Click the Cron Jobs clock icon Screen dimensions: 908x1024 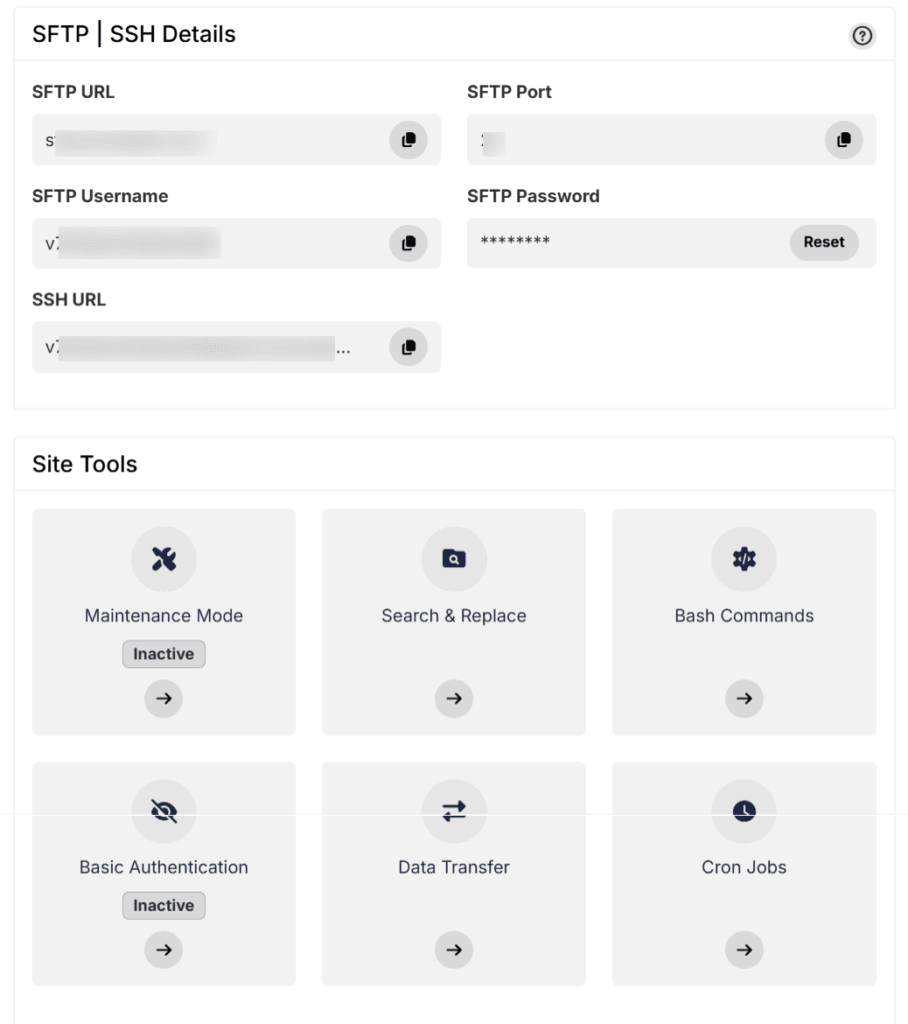tap(743, 811)
